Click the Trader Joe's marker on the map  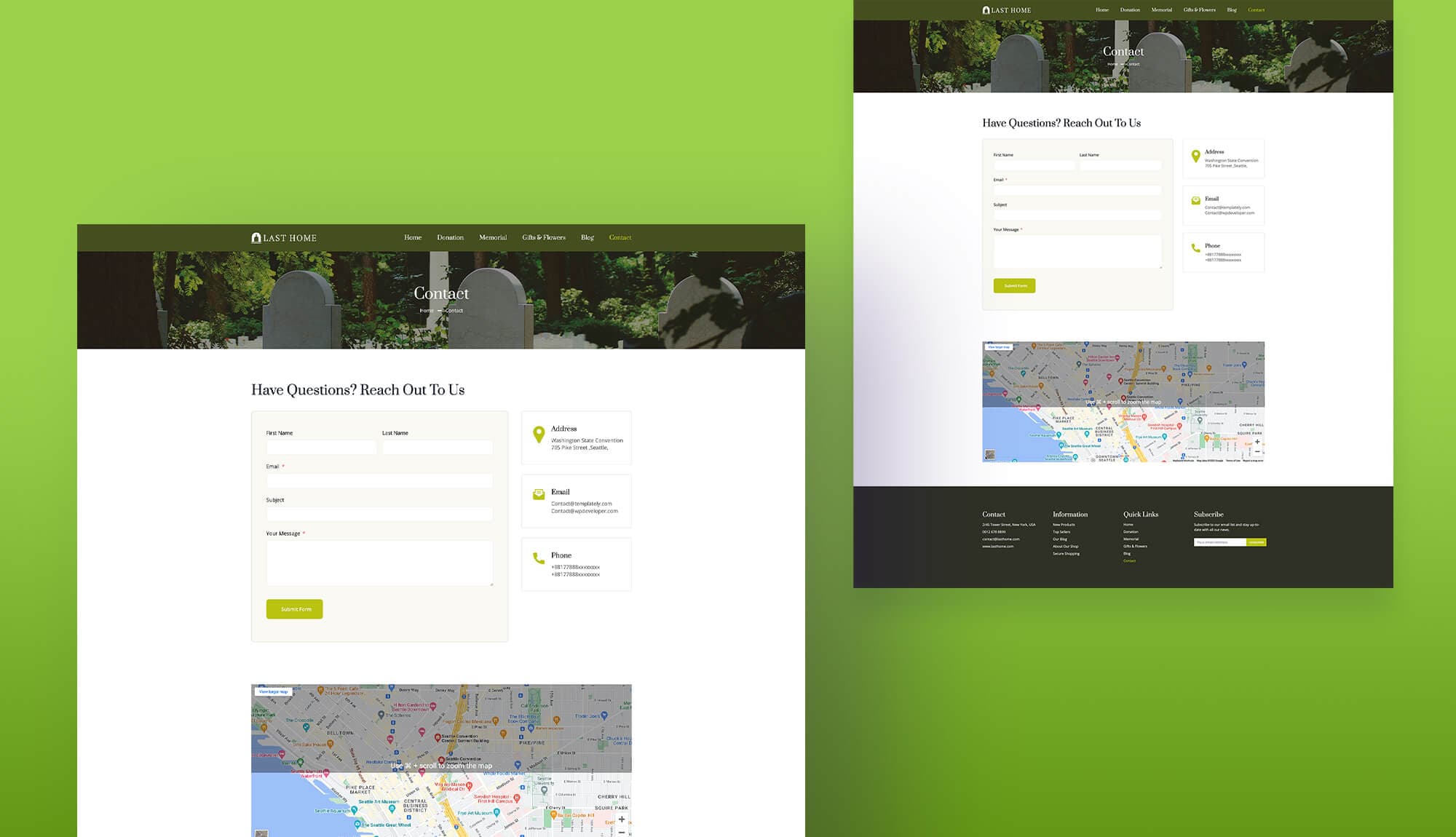(x=605, y=715)
